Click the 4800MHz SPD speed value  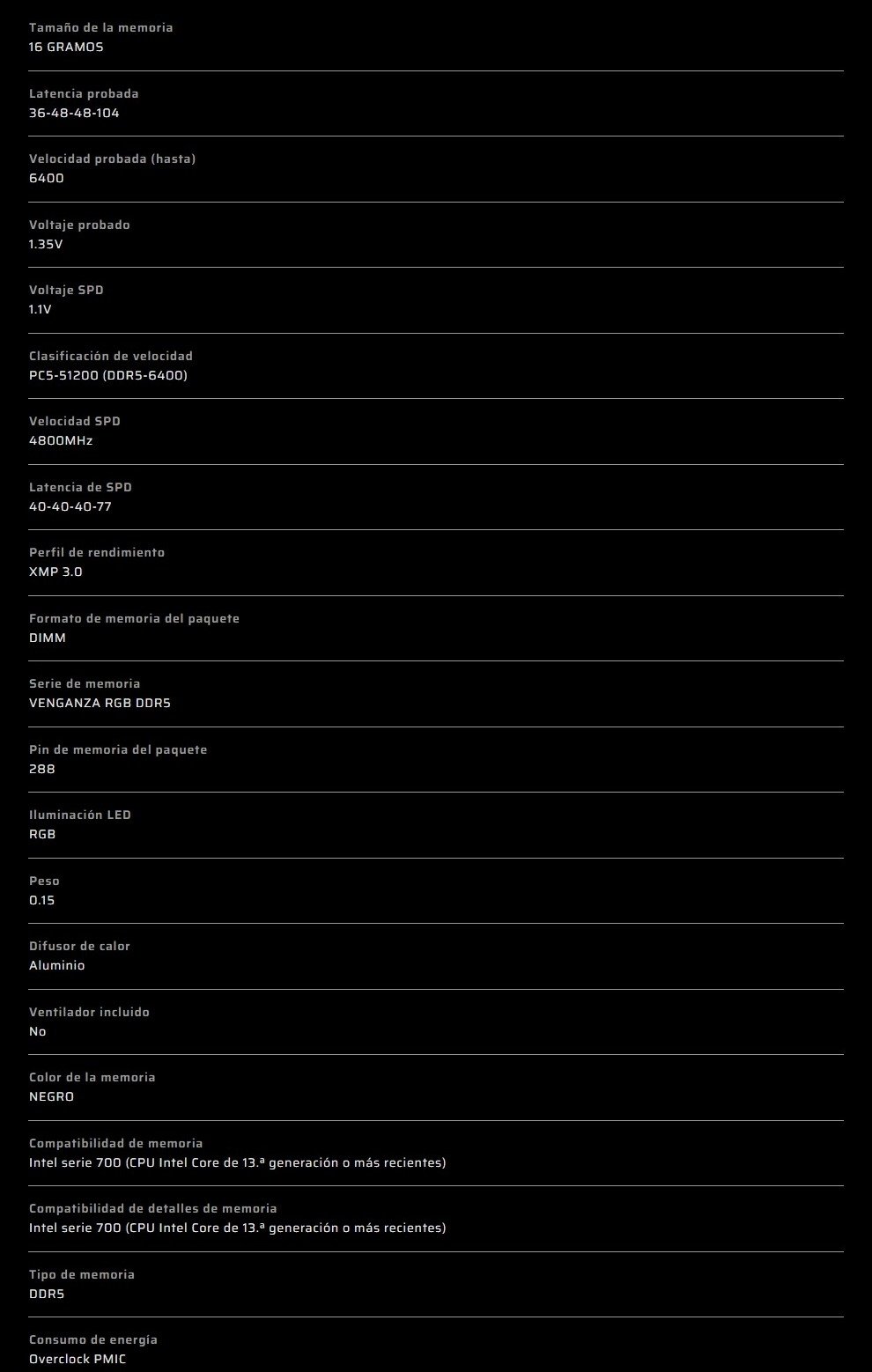point(61,440)
